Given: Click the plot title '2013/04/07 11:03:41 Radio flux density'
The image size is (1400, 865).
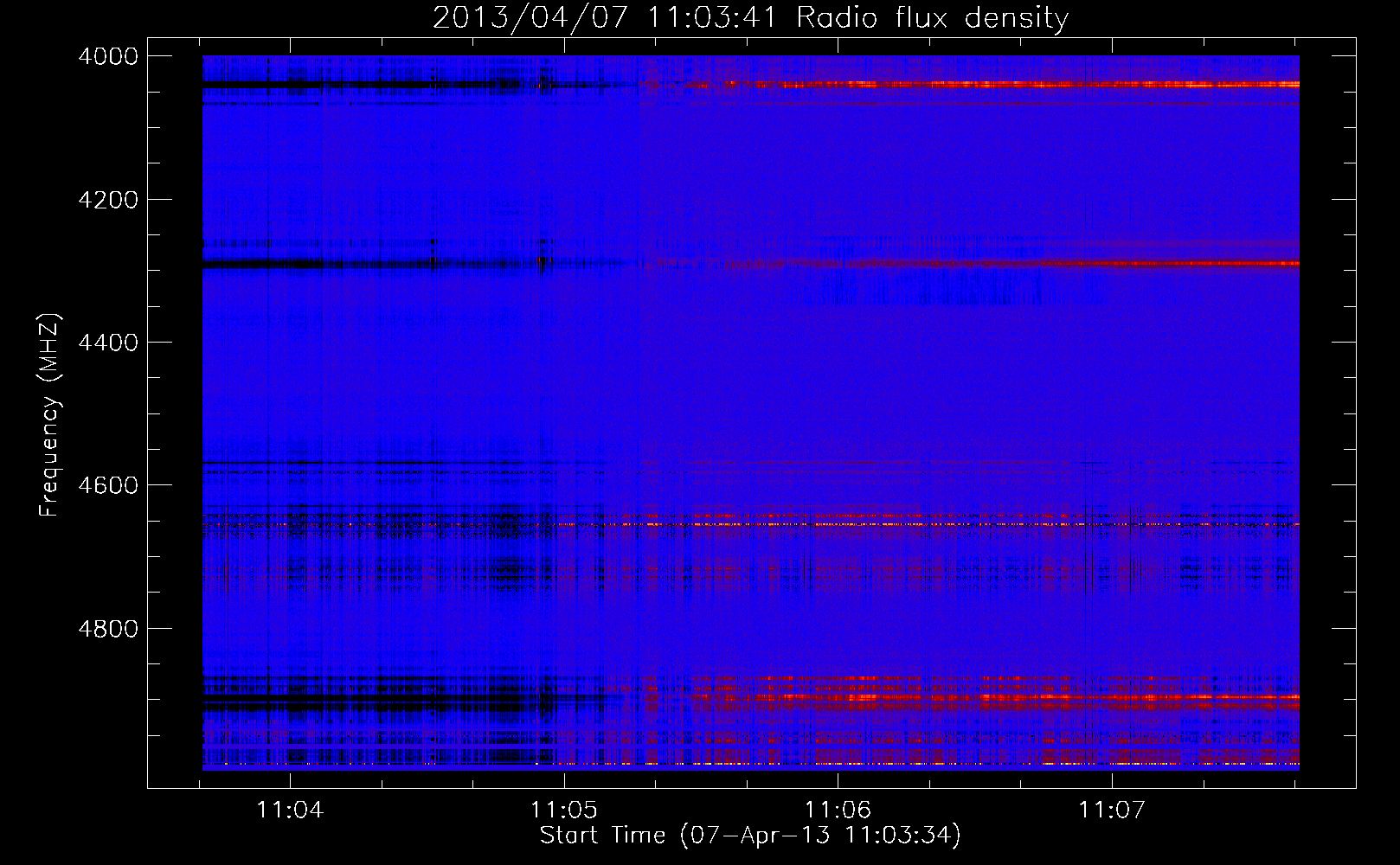Looking at the screenshot, I should coord(750,17).
